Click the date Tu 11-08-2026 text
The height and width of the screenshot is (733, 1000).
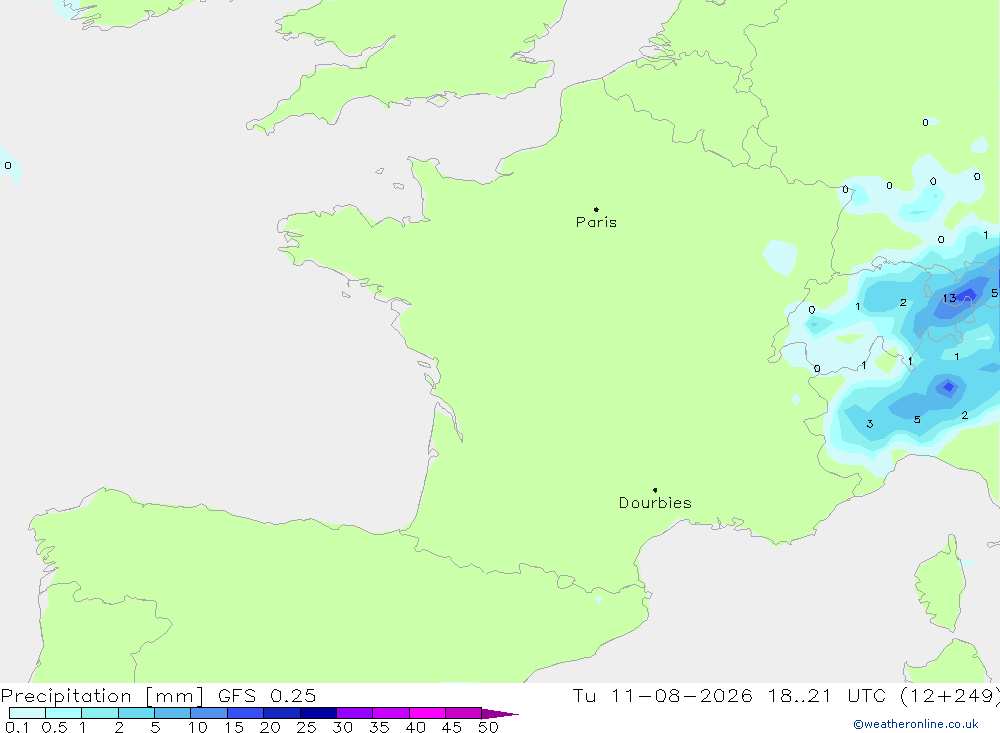click(663, 696)
